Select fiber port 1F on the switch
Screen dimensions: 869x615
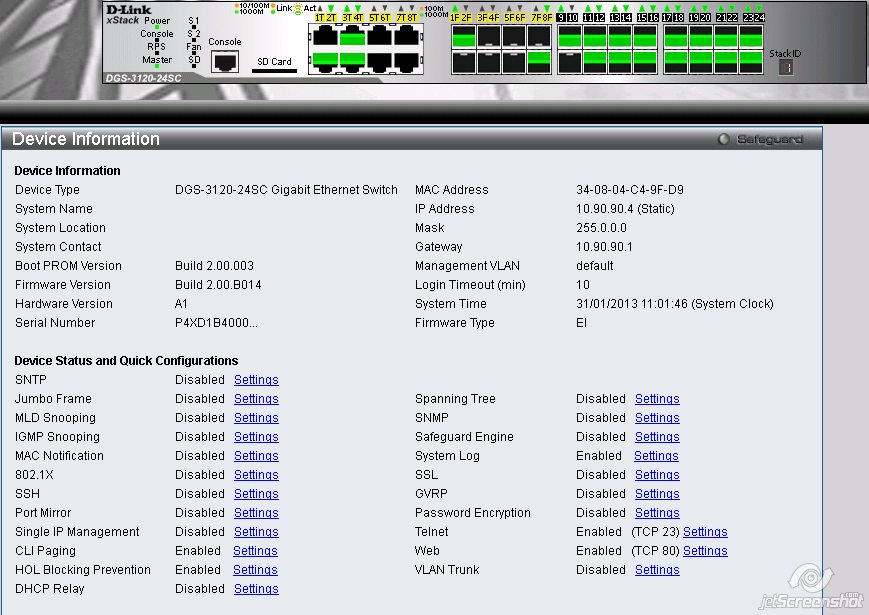coord(463,37)
